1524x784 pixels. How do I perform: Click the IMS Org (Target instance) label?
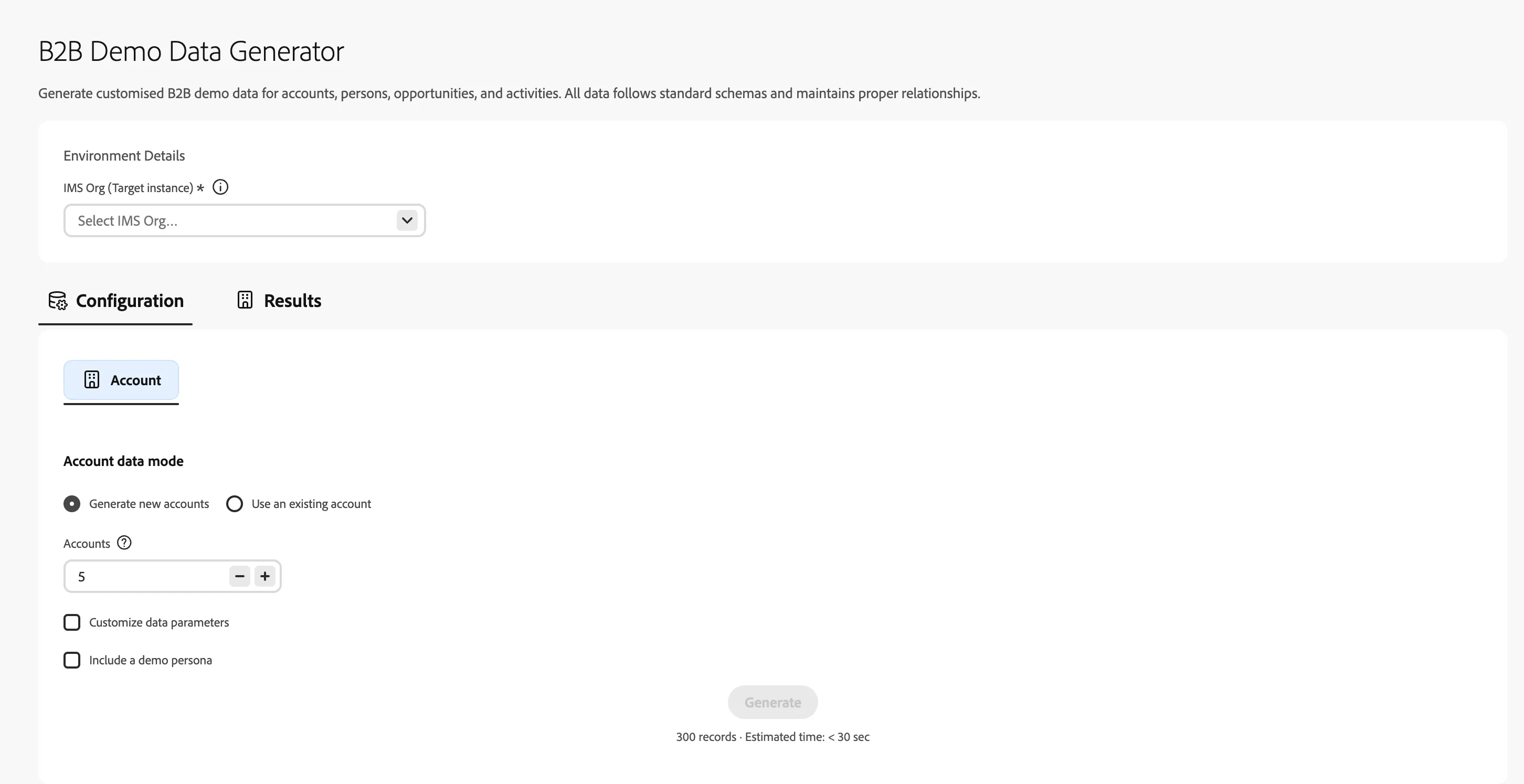129,187
